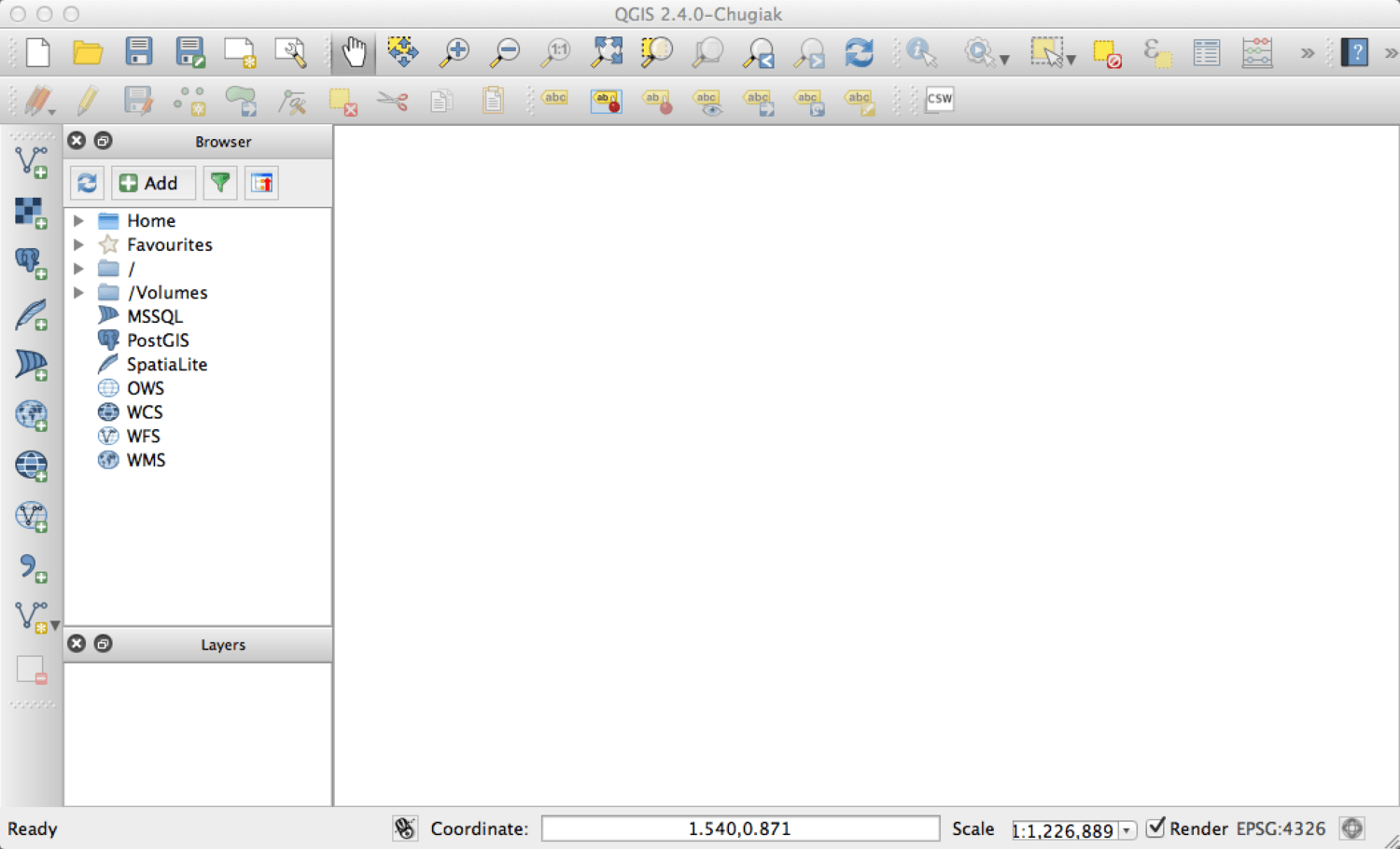This screenshot has height=849, width=1400.
Task: Toggle the Render checkbox
Action: click(1155, 828)
